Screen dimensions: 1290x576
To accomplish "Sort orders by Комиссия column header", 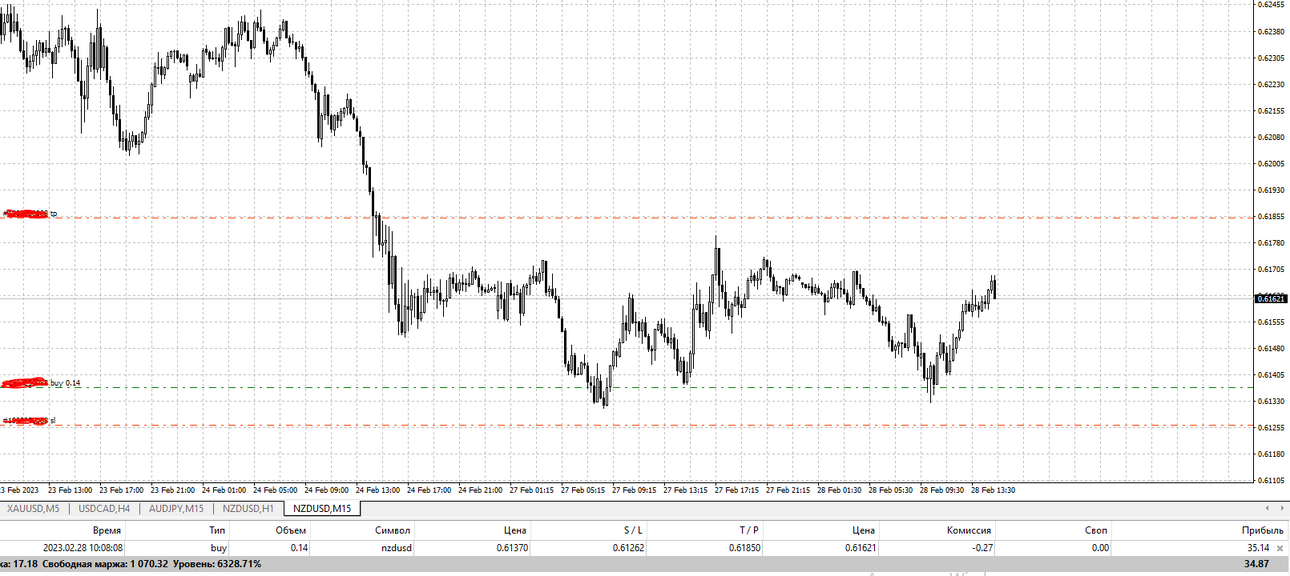I will tap(968, 530).
